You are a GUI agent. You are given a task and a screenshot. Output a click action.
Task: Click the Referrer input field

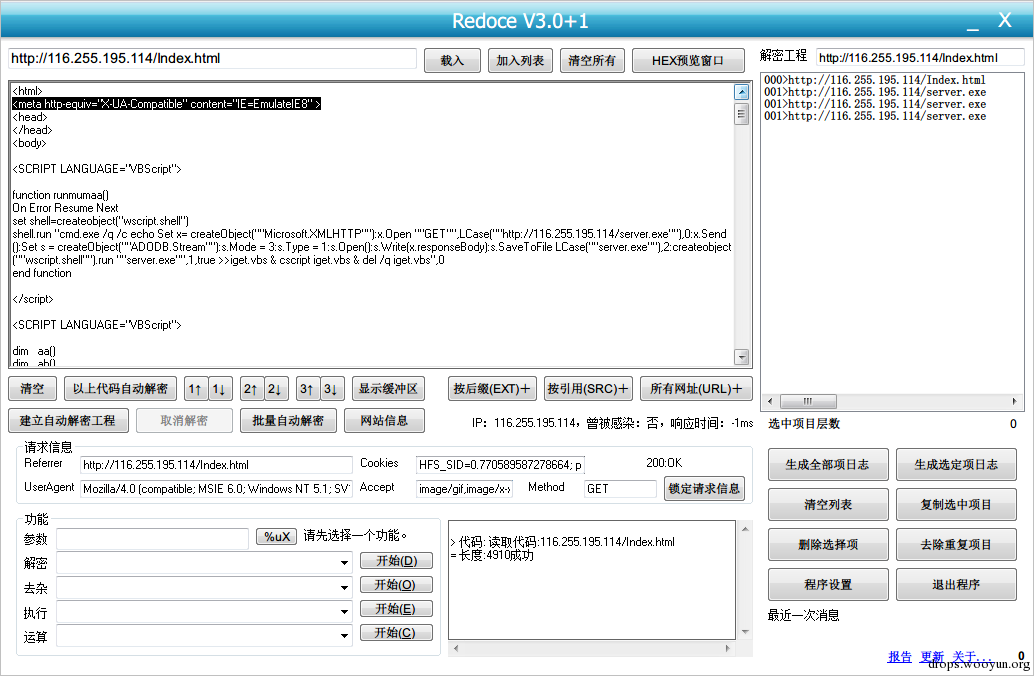point(216,465)
